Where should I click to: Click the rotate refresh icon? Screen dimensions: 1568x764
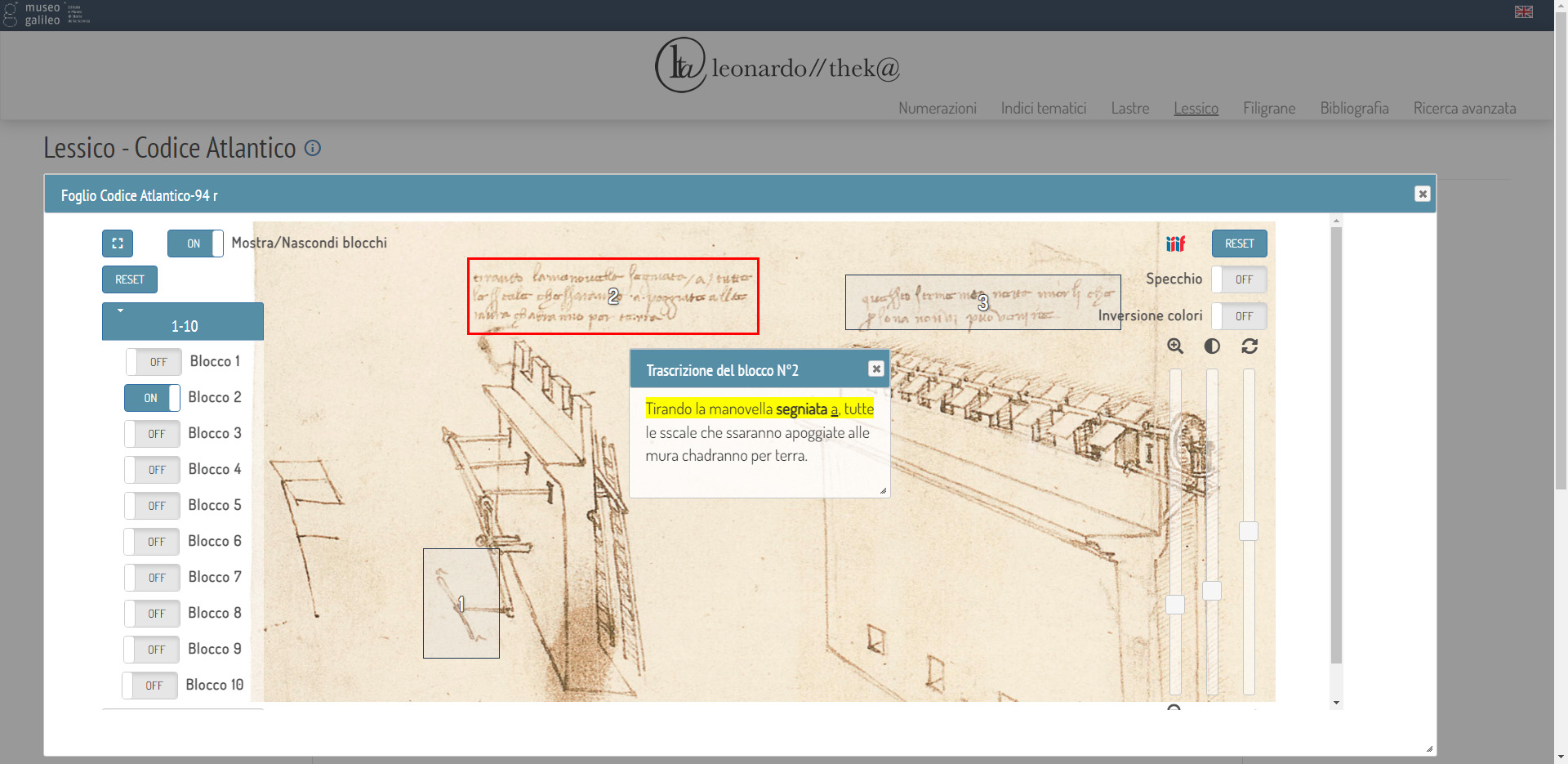pos(1249,346)
